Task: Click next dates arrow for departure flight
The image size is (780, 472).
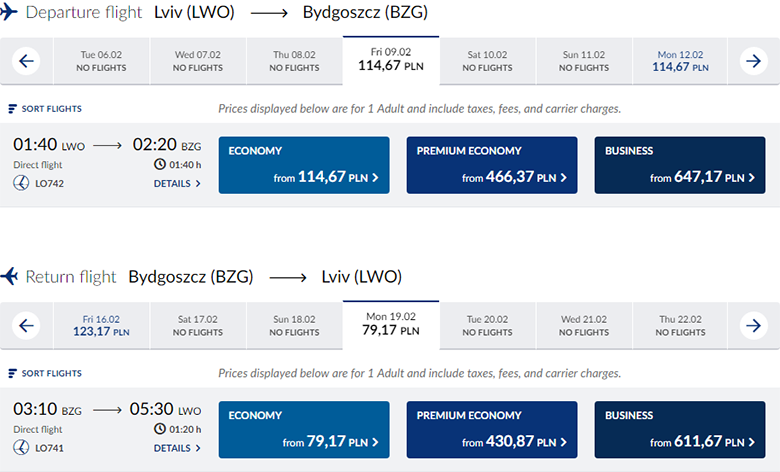Action: [x=754, y=61]
